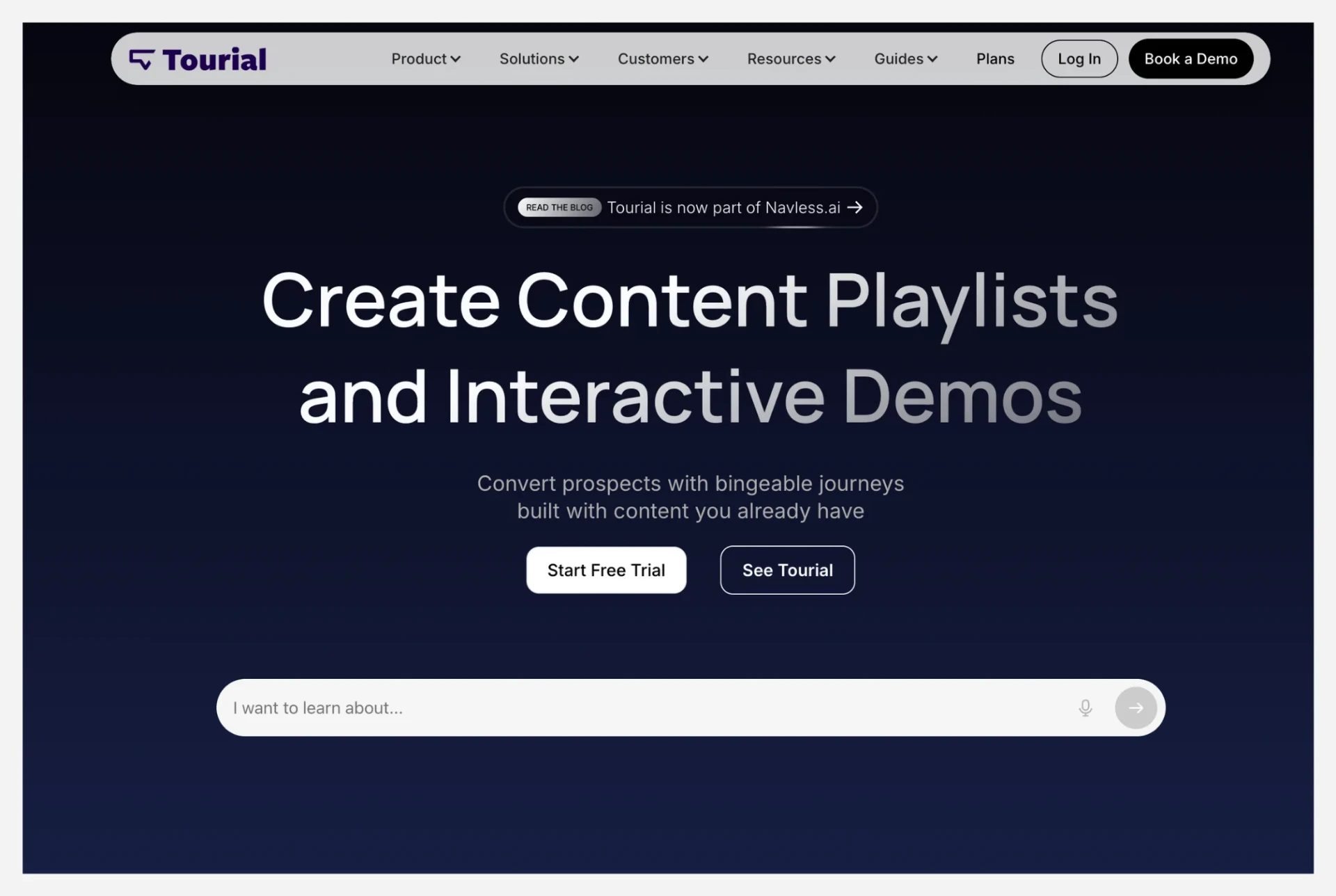Click the microphone icon in search bar
1336x896 pixels.
[1085, 708]
